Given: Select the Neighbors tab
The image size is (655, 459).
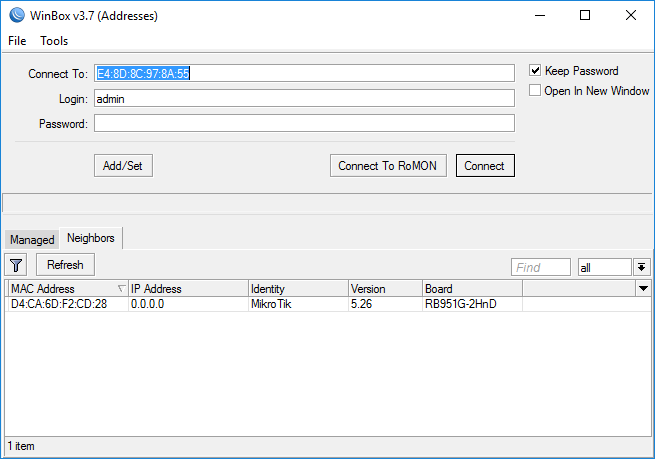Looking at the screenshot, I should 91,238.
